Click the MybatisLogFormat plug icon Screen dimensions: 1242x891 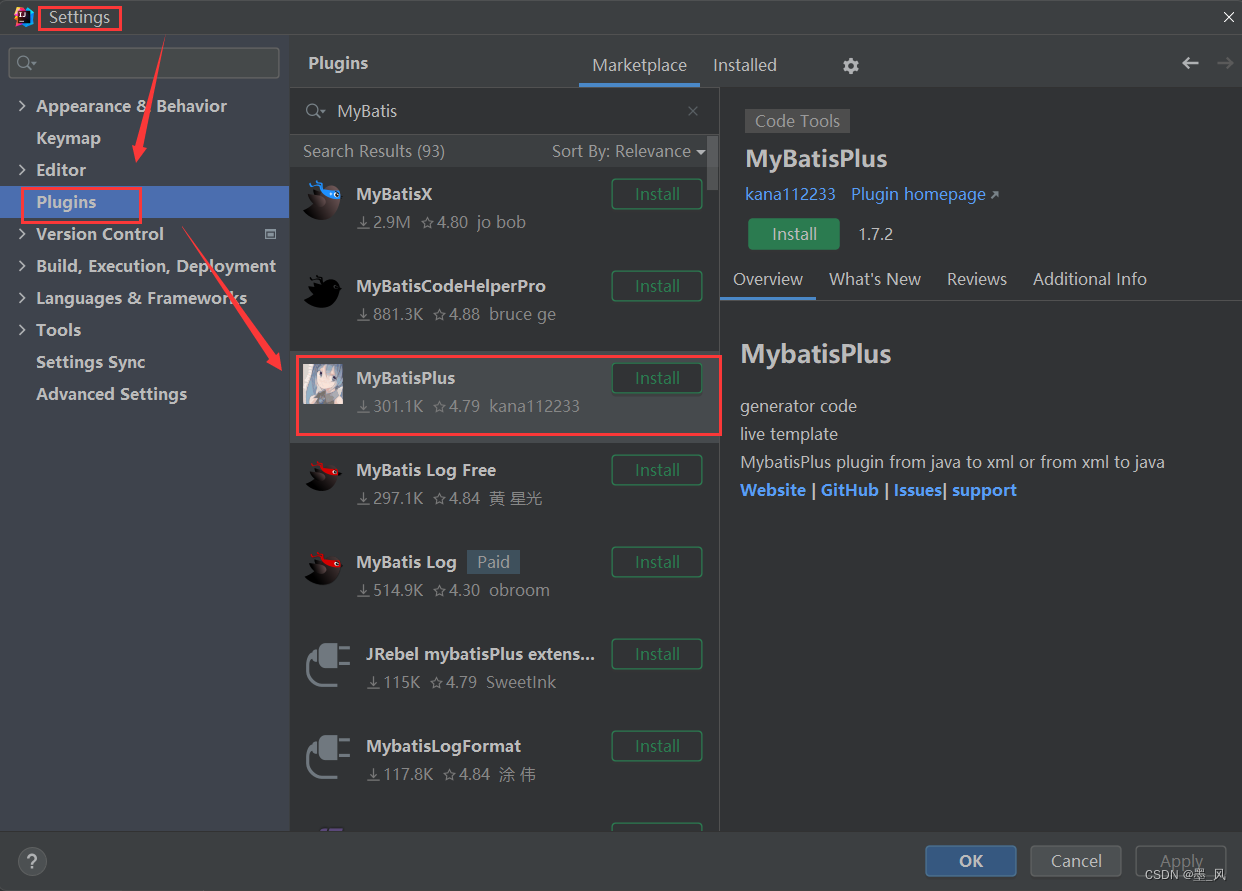pyautogui.click(x=328, y=758)
